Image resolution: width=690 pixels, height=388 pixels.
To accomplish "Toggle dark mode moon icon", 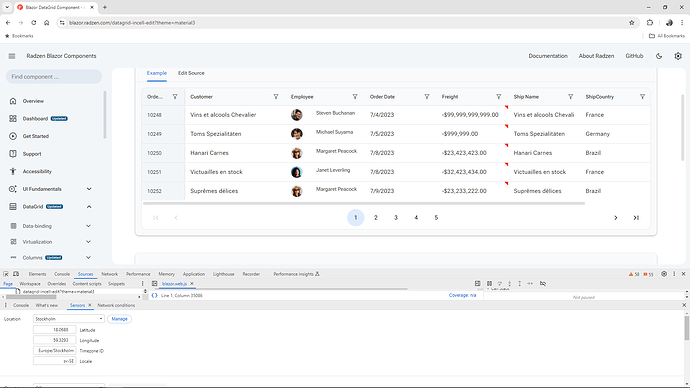I will (659, 56).
